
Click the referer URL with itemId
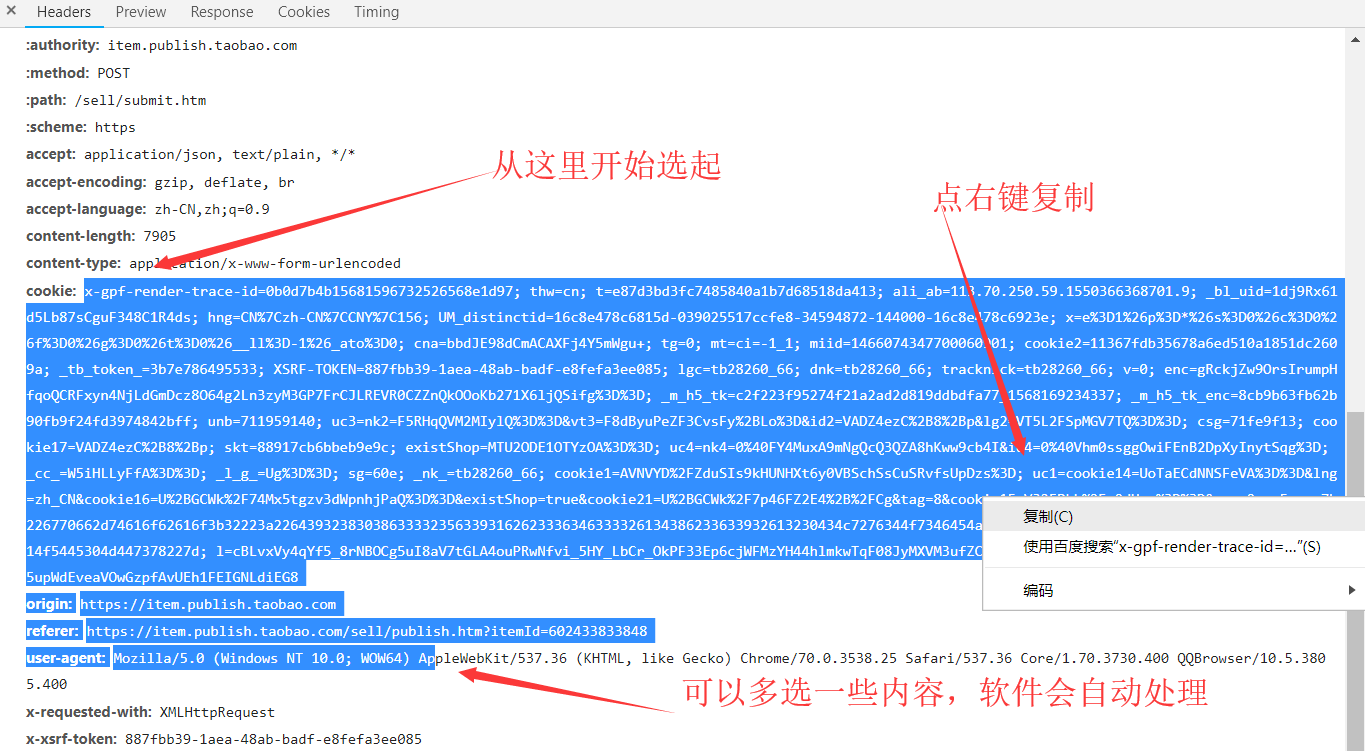[366, 631]
